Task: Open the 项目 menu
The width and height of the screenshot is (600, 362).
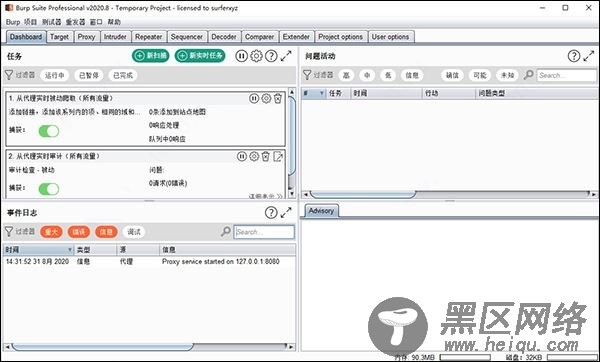Action: tap(31, 22)
